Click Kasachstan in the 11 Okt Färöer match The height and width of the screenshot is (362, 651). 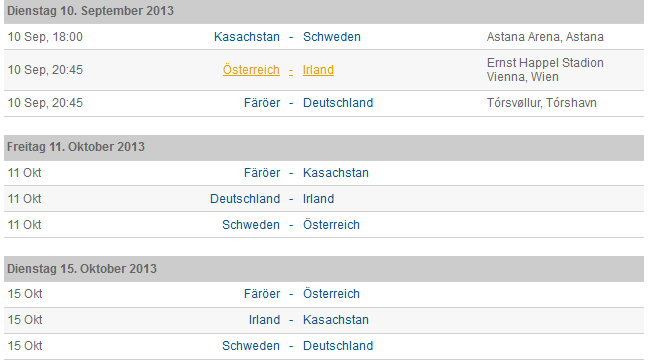(x=335, y=173)
